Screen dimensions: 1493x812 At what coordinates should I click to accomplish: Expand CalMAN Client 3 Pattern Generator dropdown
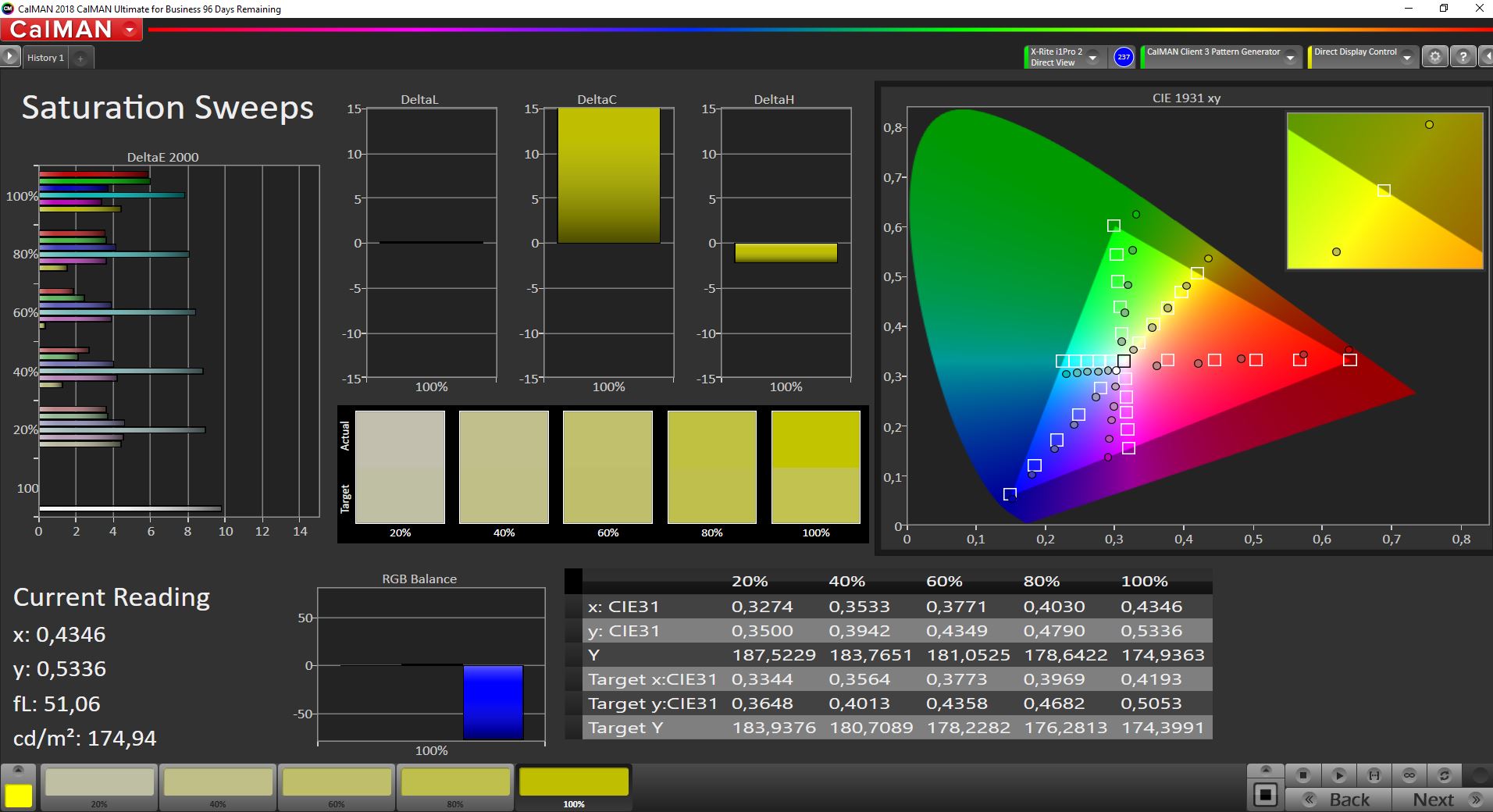tap(1291, 58)
